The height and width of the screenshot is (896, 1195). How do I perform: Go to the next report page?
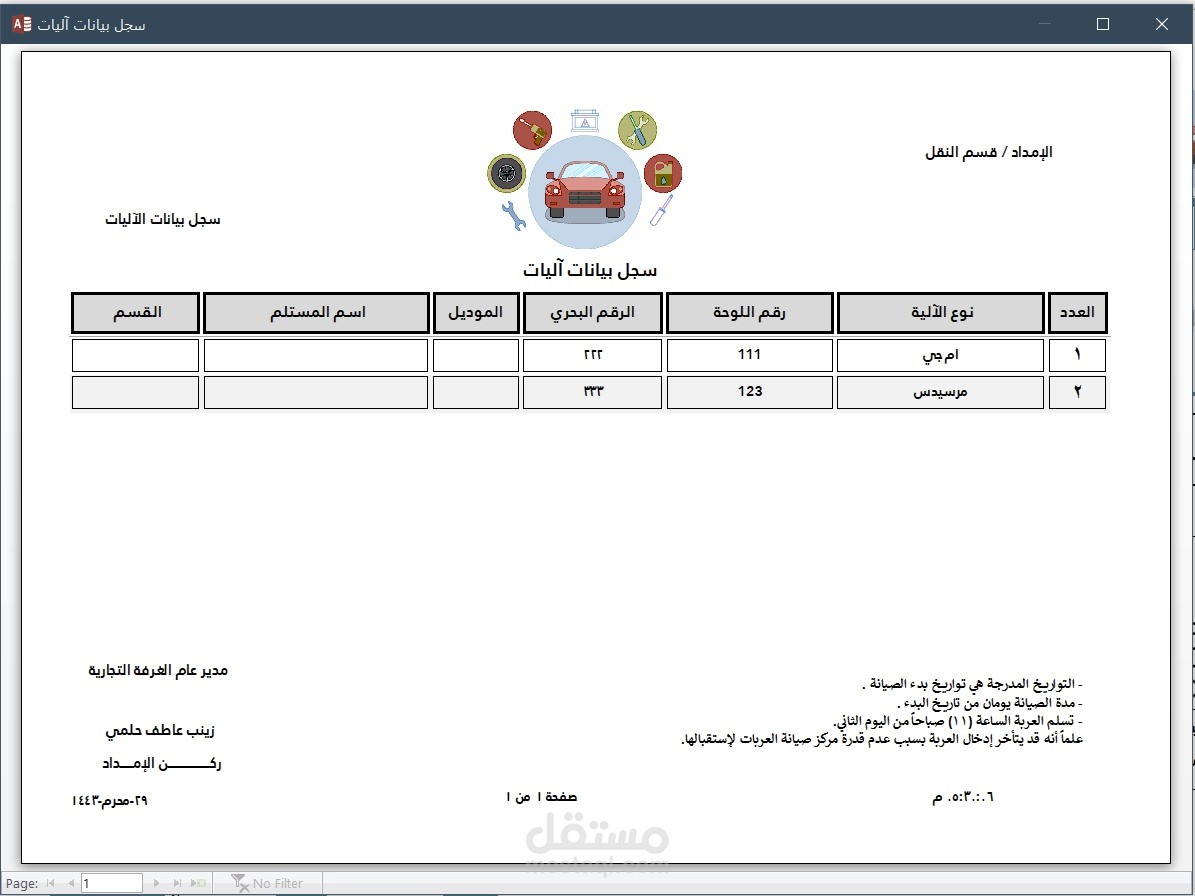click(x=156, y=883)
